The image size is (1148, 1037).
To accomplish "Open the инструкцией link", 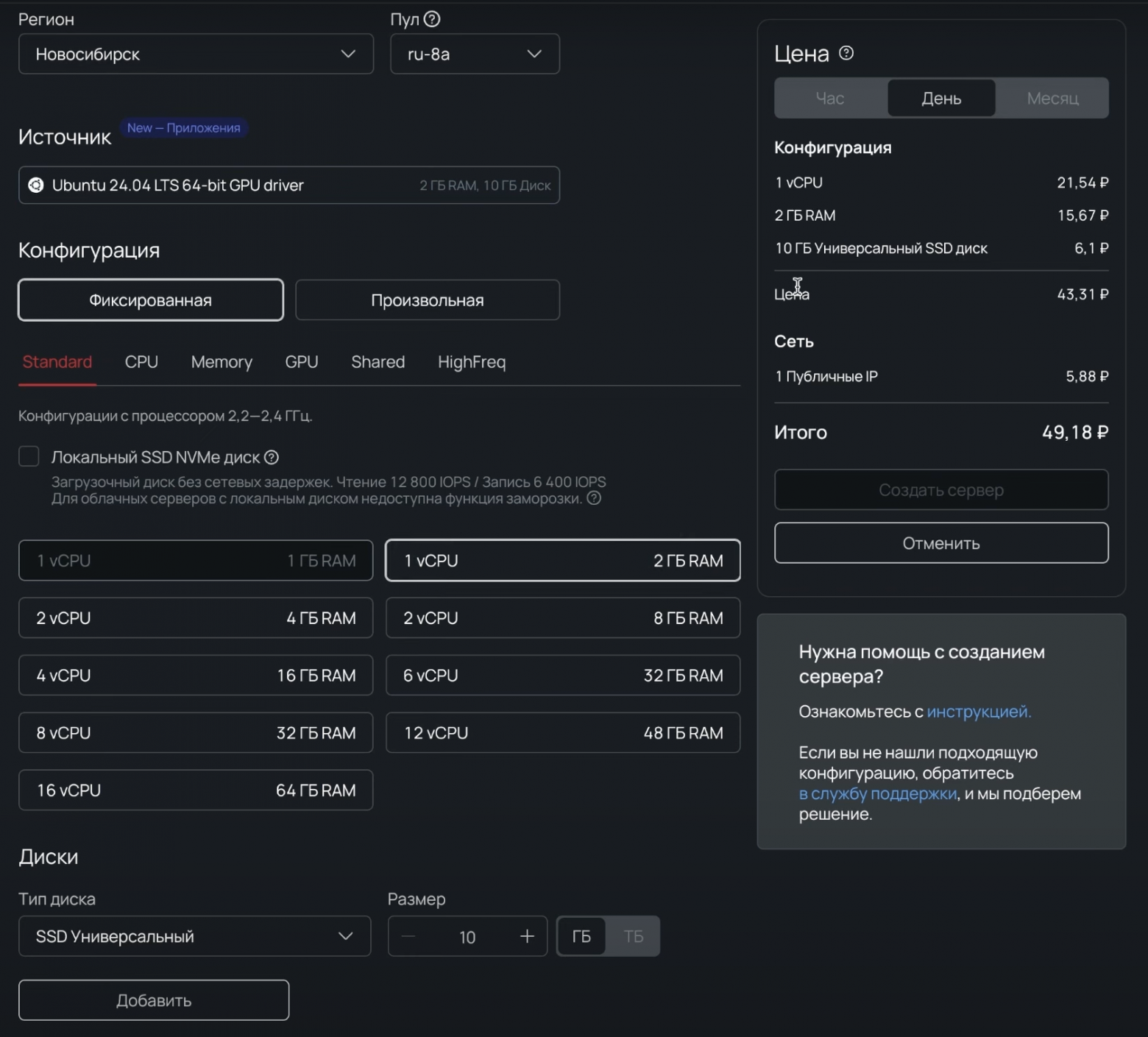I will [x=979, y=712].
